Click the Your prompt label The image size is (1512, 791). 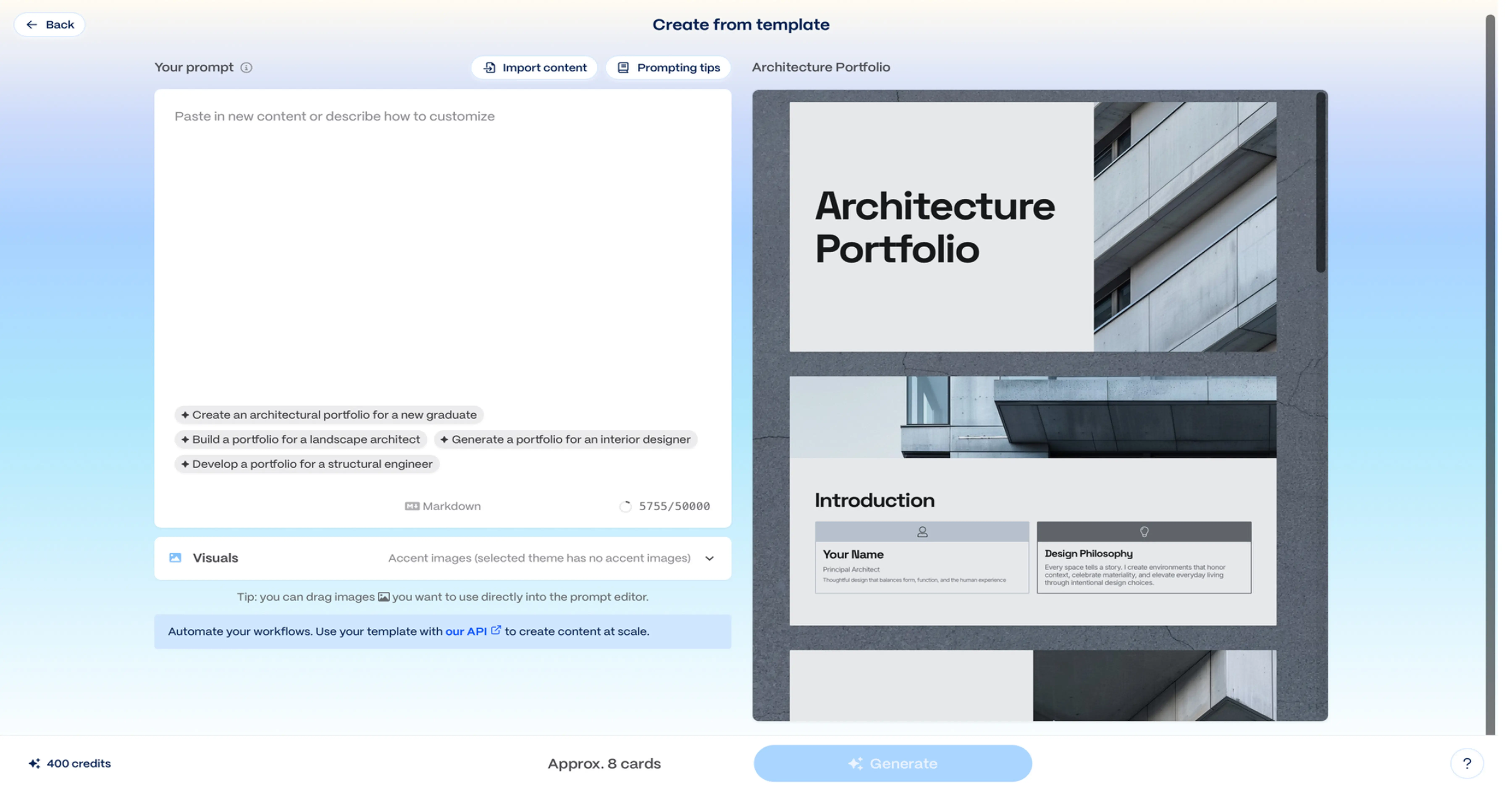coord(194,67)
